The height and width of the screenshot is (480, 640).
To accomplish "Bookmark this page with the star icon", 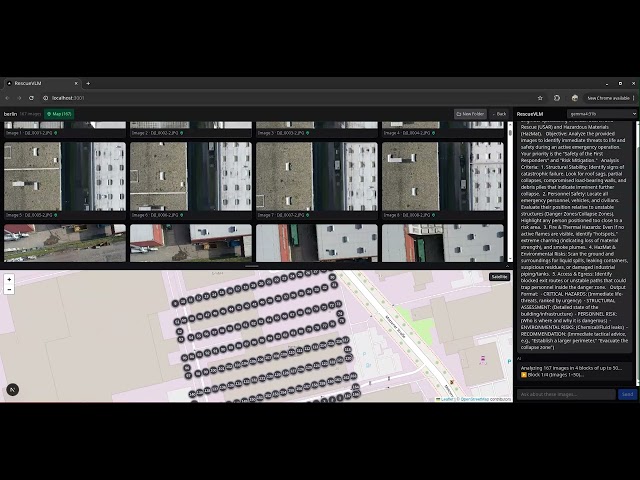I will (x=540, y=98).
